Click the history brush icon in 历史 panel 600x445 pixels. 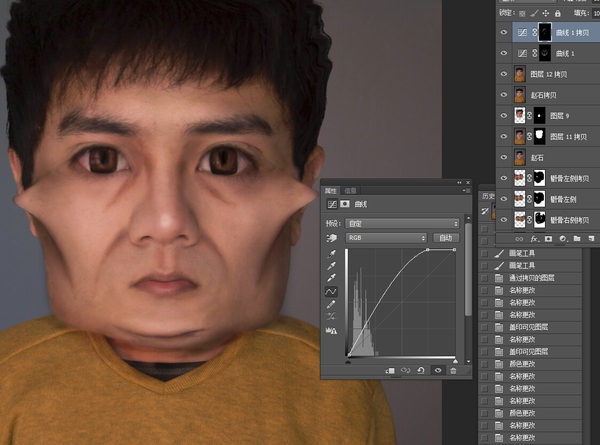coord(485,211)
